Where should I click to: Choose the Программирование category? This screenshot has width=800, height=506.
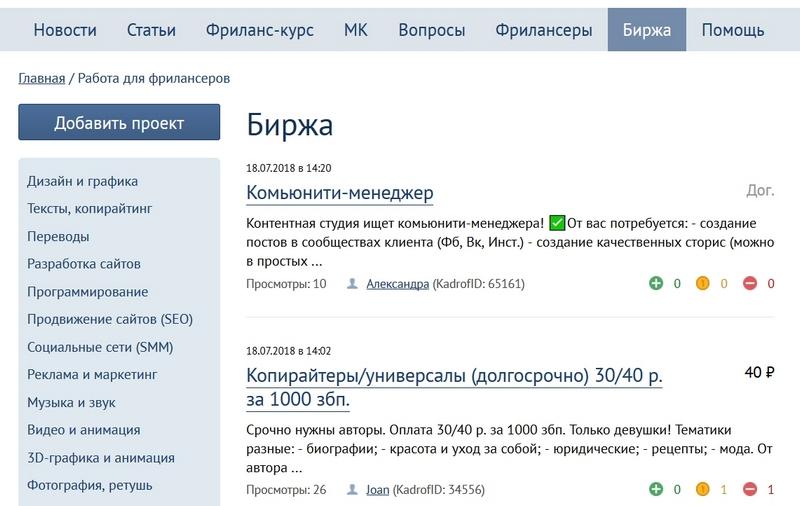tap(88, 292)
